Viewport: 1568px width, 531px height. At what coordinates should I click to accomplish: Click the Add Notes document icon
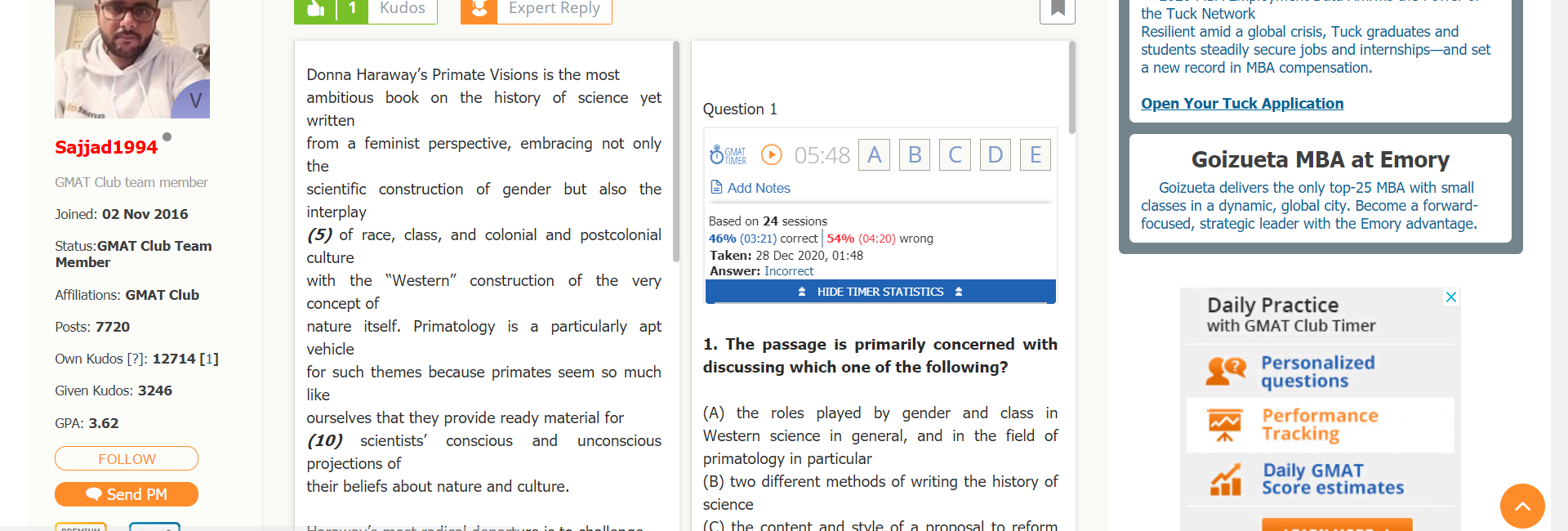(716, 188)
